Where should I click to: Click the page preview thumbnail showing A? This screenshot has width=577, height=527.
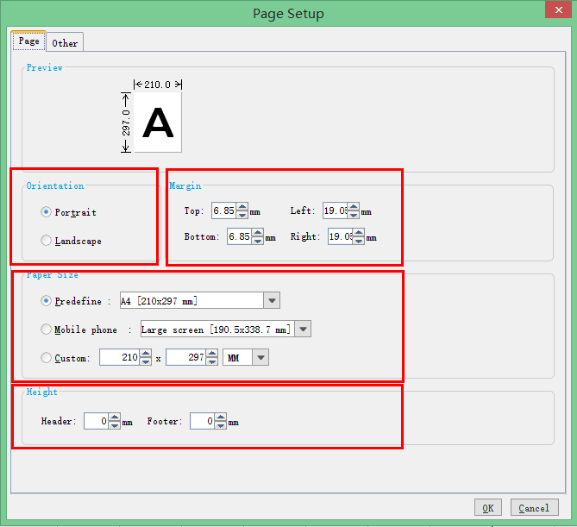(157, 122)
